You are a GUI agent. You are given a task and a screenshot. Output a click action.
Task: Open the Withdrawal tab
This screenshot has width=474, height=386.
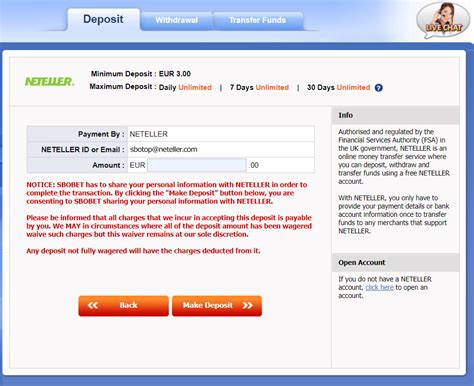[x=176, y=21]
